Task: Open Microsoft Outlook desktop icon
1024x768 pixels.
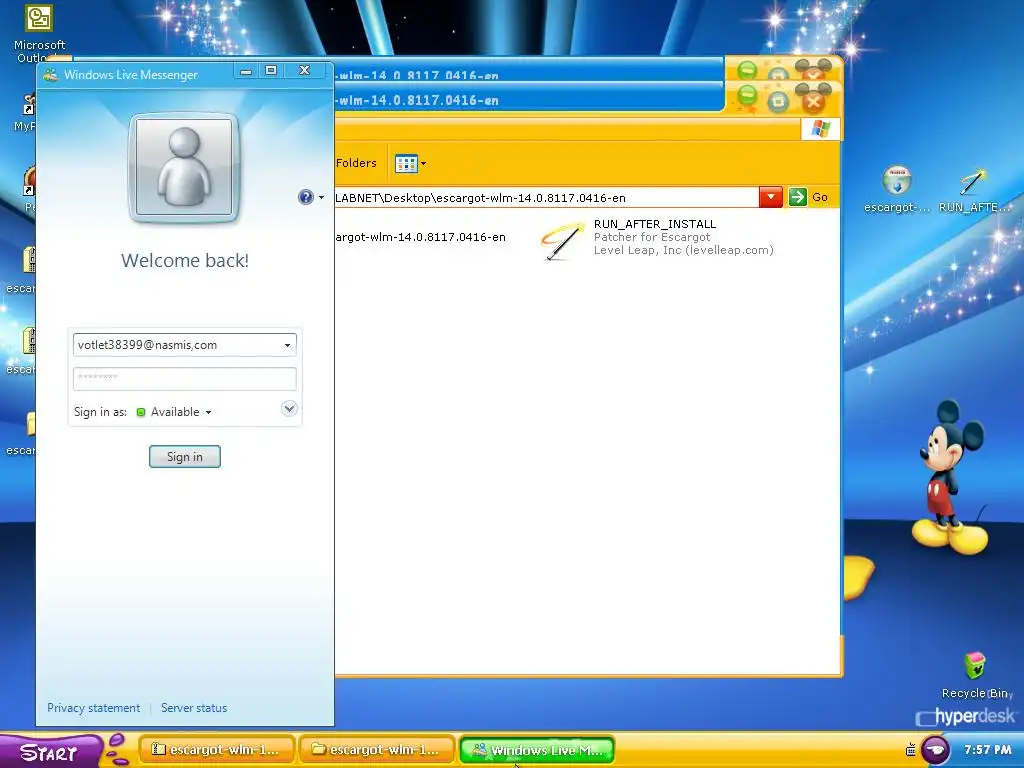Action: click(39, 33)
